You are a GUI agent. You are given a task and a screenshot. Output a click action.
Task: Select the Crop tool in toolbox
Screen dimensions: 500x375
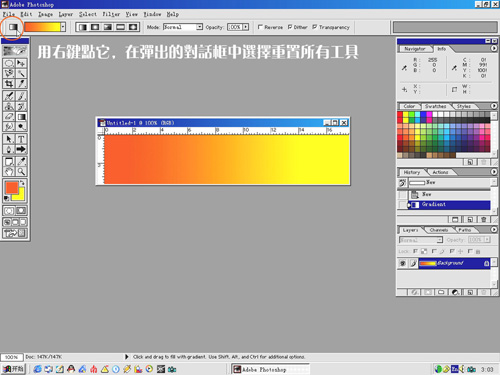[x=9, y=84]
